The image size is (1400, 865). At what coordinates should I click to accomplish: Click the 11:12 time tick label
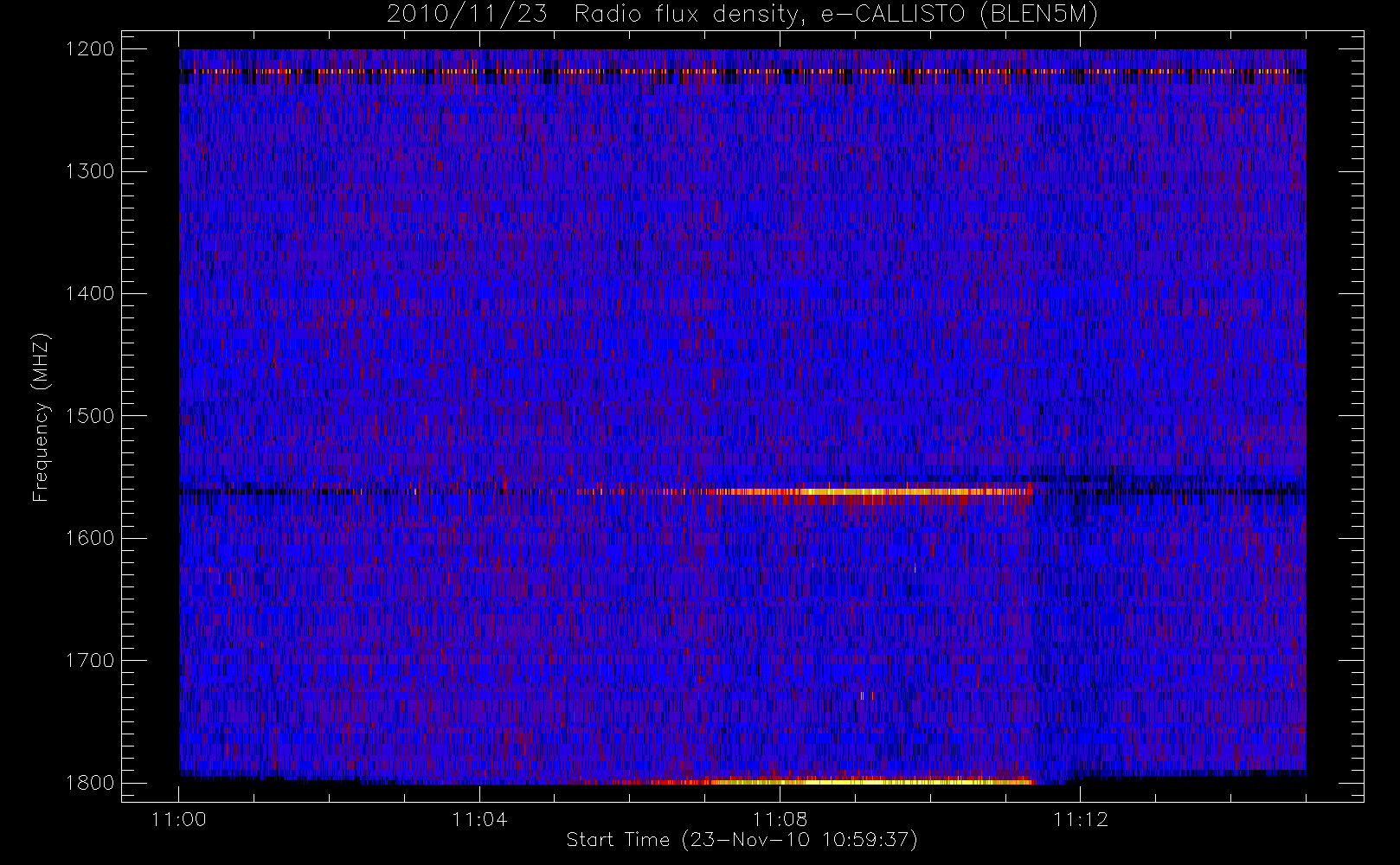(1081, 819)
